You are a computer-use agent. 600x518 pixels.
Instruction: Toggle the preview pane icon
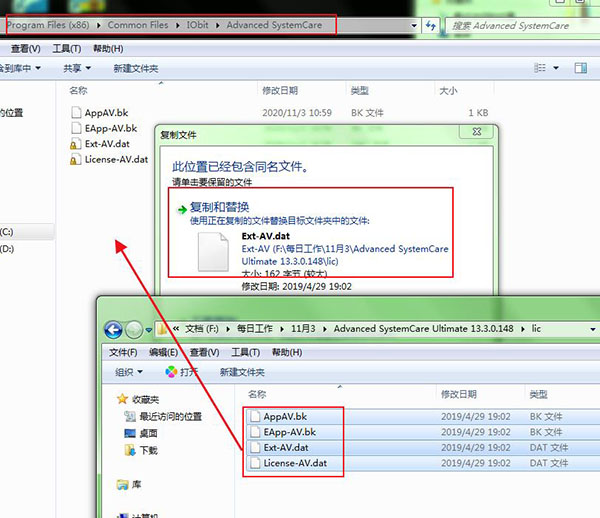click(x=580, y=68)
